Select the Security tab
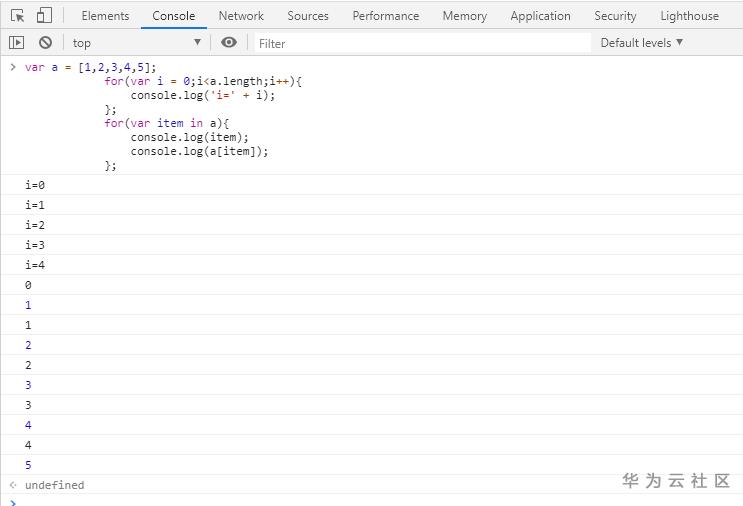This screenshot has width=743, height=506. coord(615,16)
